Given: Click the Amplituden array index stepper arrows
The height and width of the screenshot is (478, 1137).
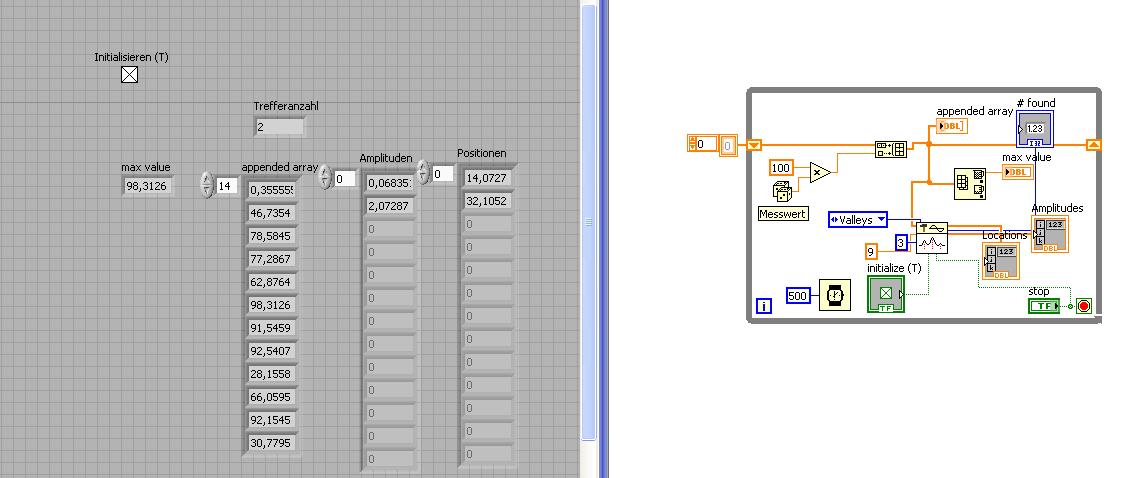Looking at the screenshot, I should pos(325,178).
